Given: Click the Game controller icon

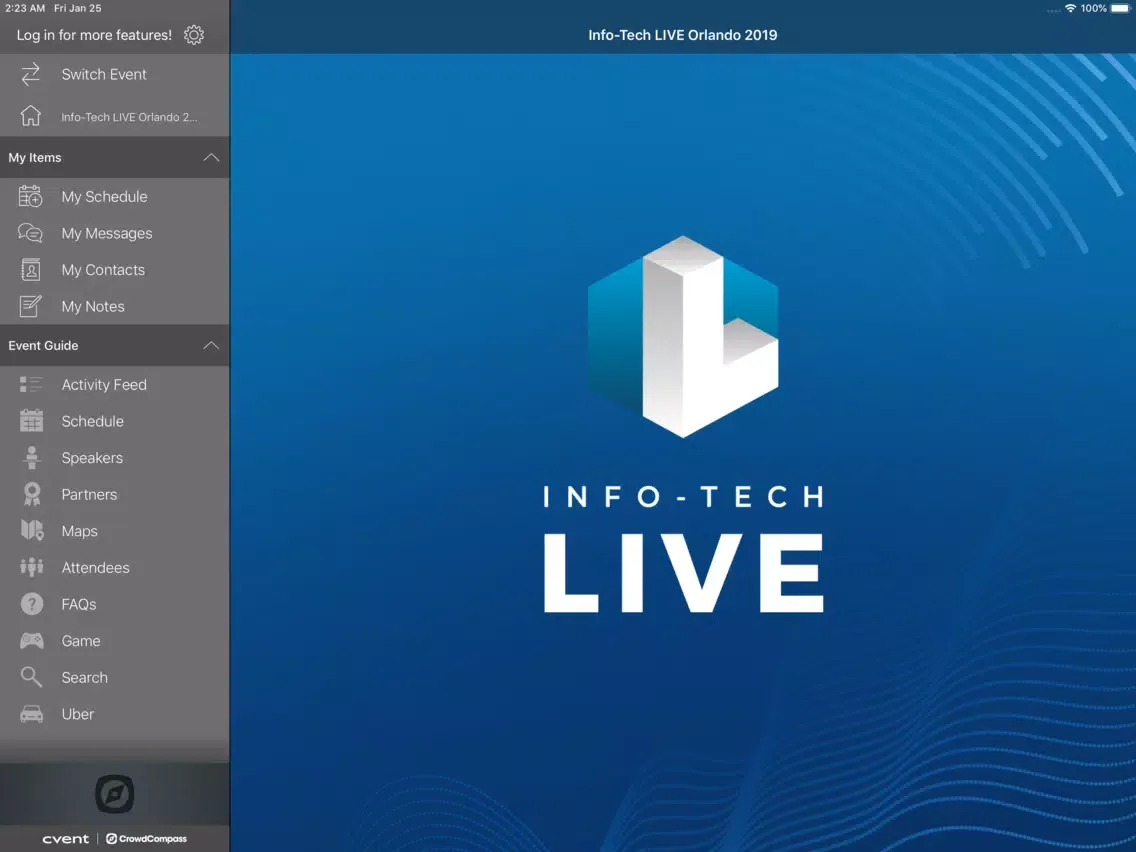Looking at the screenshot, I should coord(31,640).
